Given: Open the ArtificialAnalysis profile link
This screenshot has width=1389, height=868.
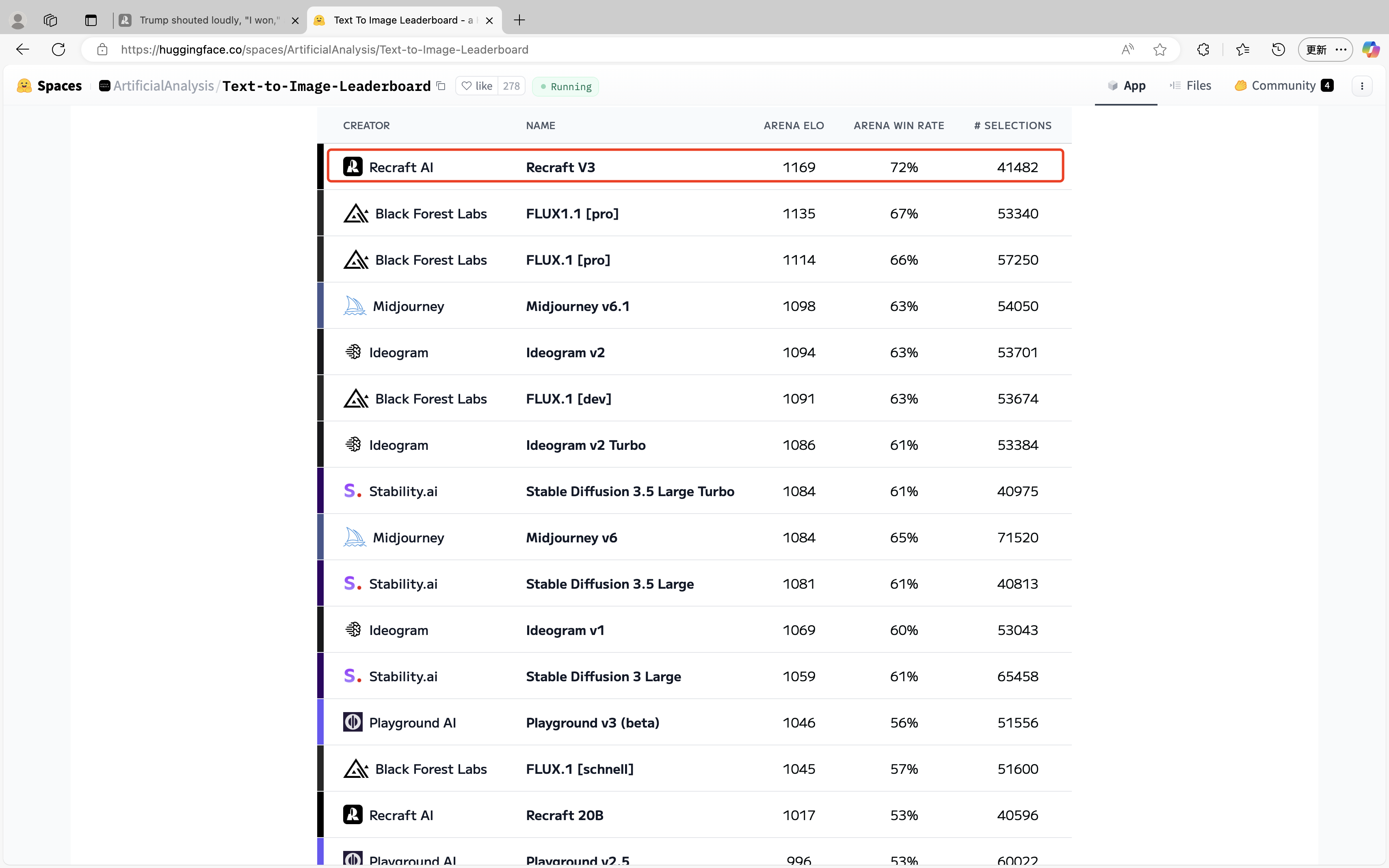Looking at the screenshot, I should pyautogui.click(x=164, y=86).
